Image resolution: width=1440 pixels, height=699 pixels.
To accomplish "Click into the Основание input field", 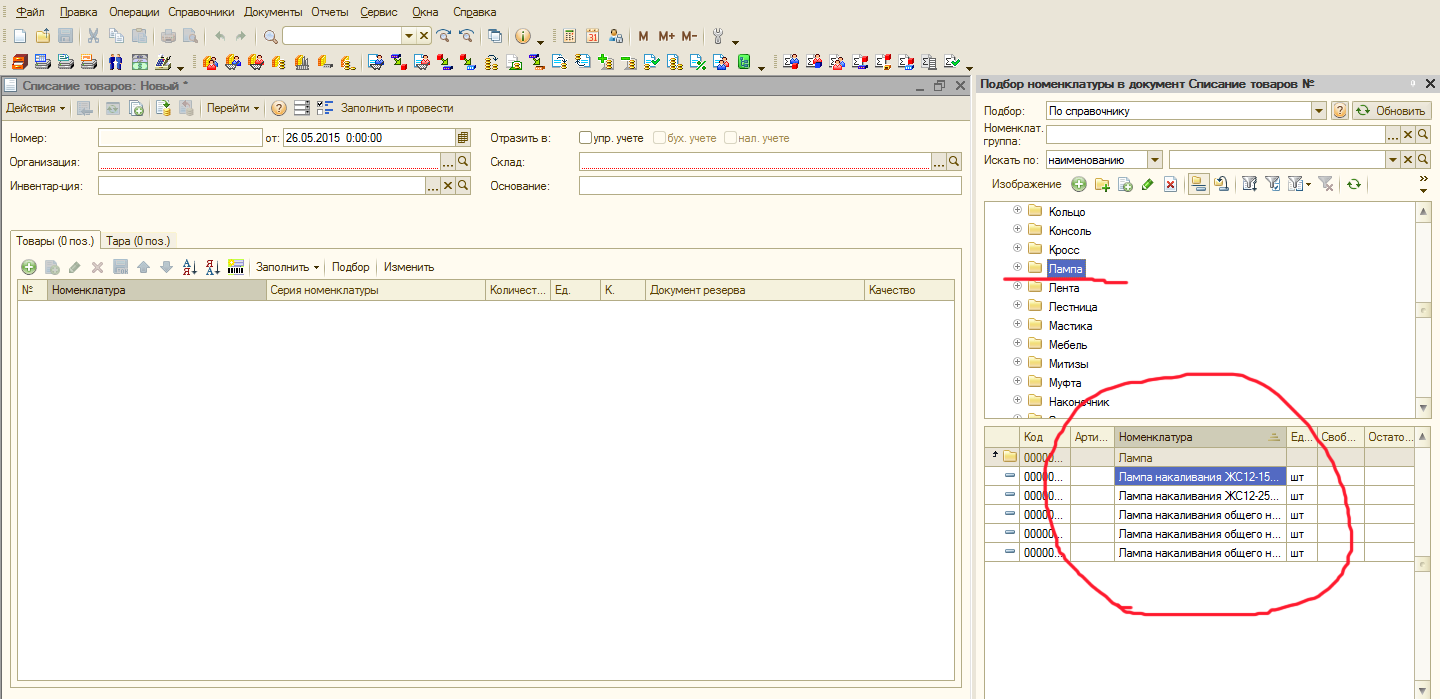I will pos(769,186).
